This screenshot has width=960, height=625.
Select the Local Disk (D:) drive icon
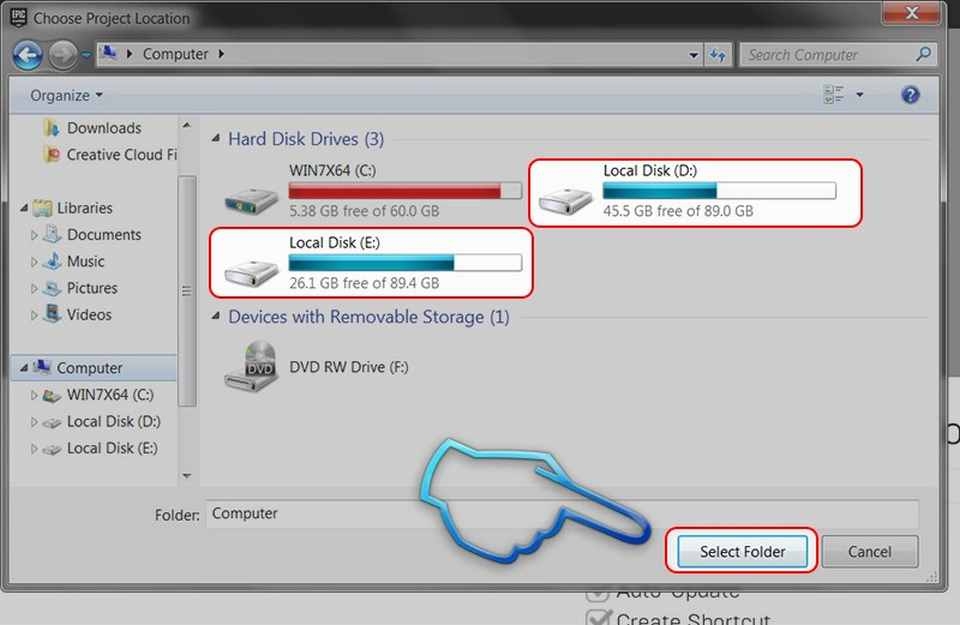[566, 200]
